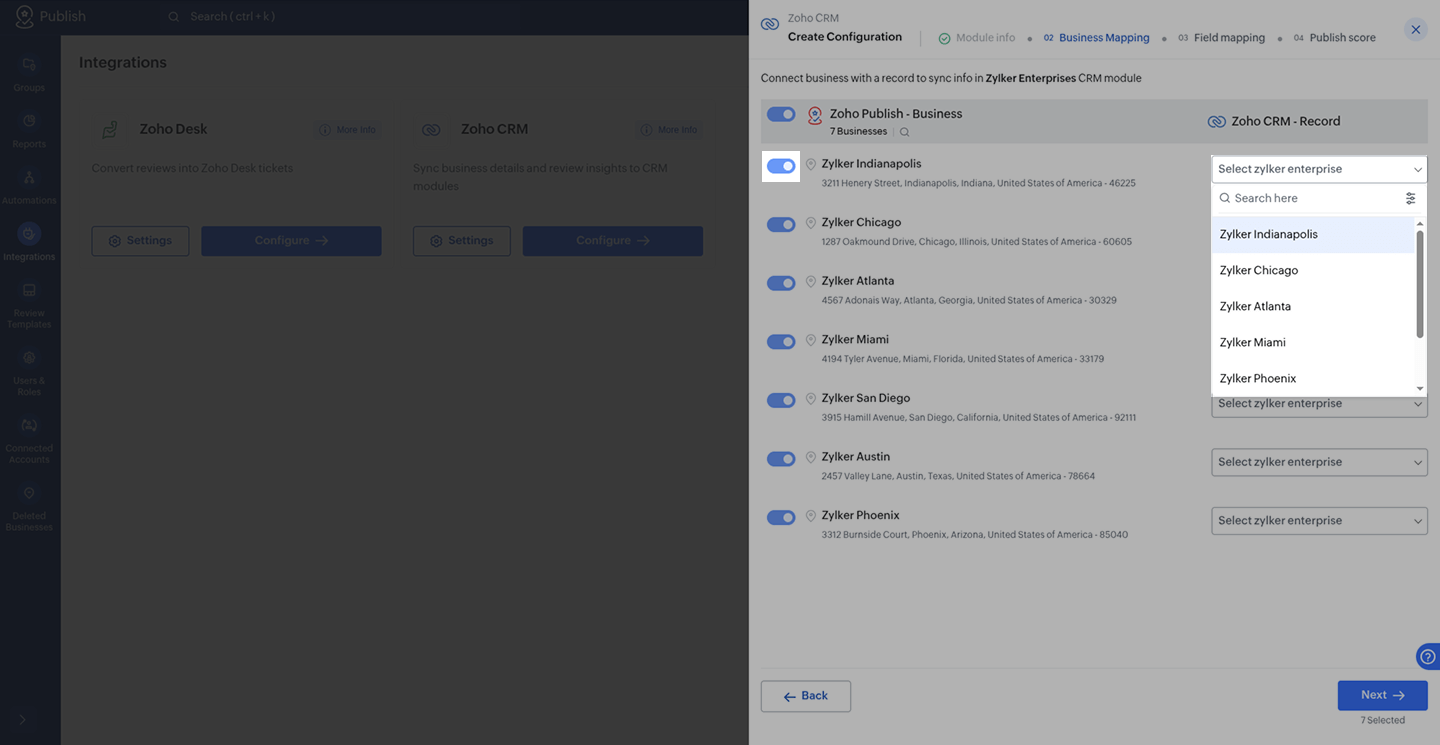Click the Search here input field

point(1310,198)
